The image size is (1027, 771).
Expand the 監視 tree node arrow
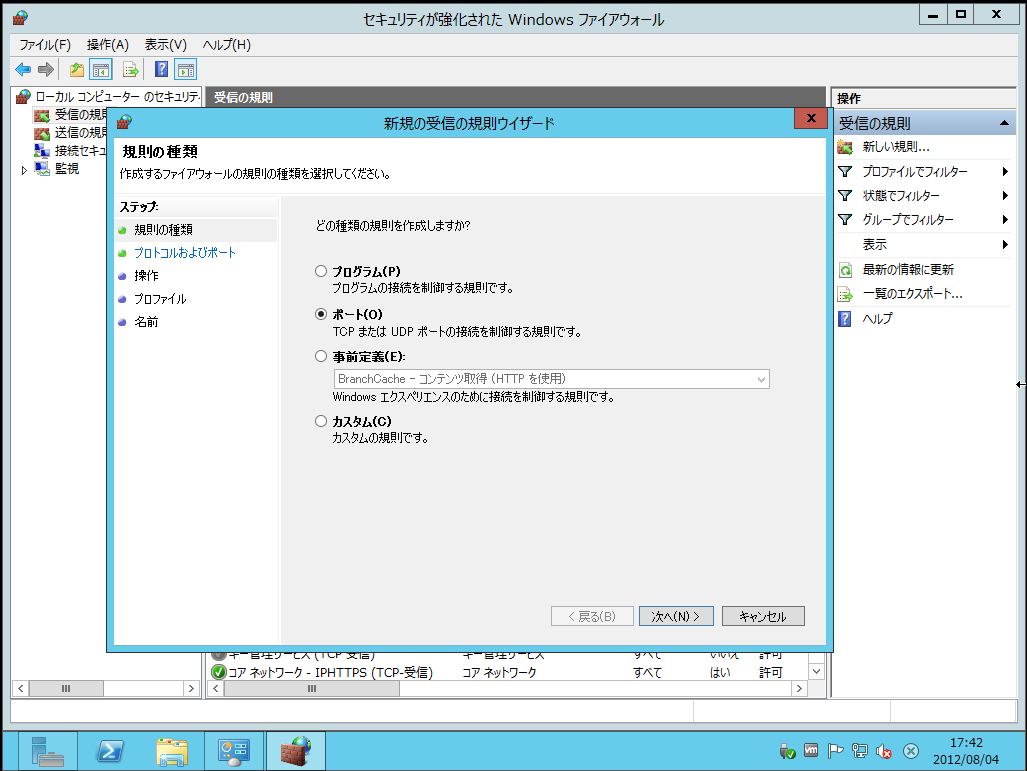click(x=24, y=170)
